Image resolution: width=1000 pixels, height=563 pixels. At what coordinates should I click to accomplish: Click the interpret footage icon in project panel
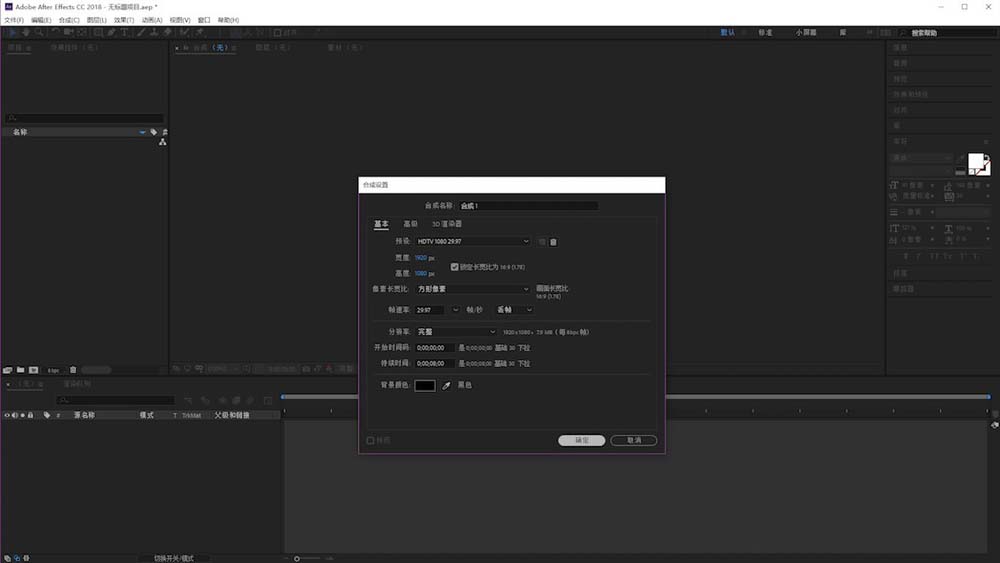[x=8, y=370]
